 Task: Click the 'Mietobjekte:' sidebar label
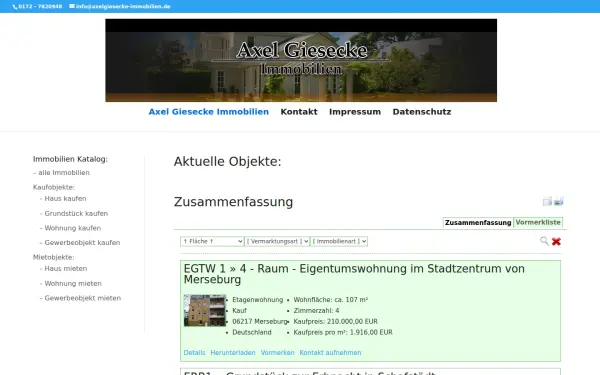coord(54,257)
